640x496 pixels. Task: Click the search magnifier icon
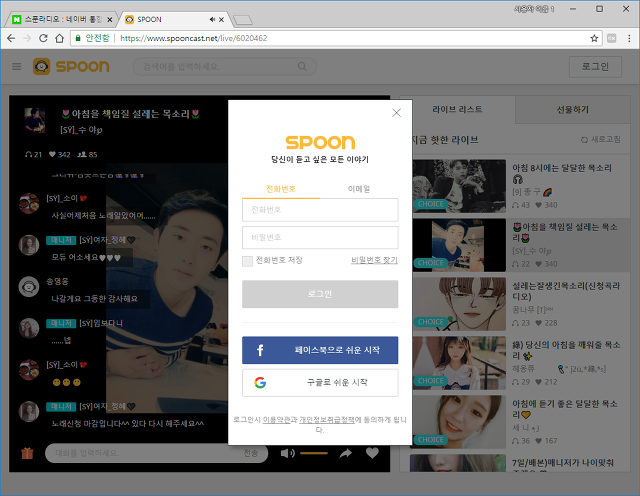tap(302, 67)
